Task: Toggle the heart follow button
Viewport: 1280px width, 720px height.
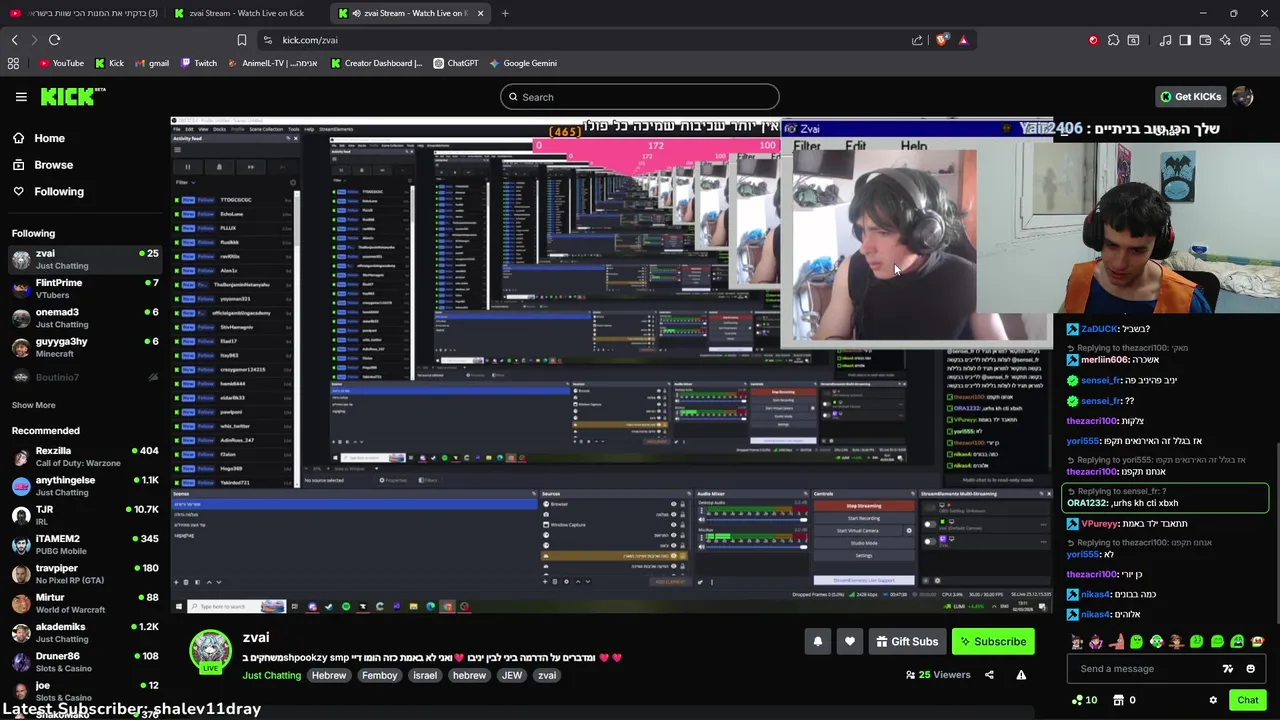Action: 850,642
